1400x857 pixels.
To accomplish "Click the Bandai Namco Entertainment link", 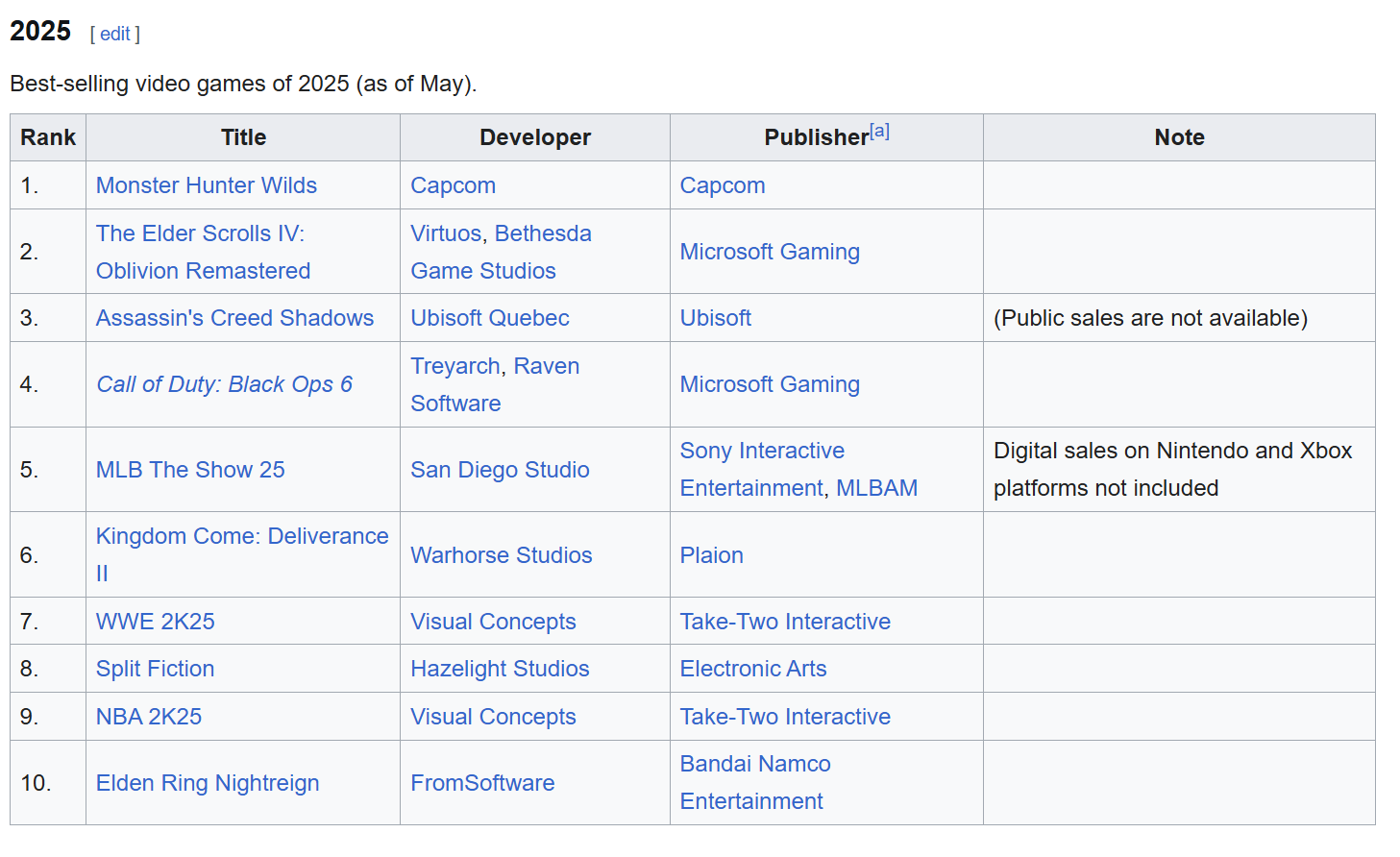I will tap(755, 783).
